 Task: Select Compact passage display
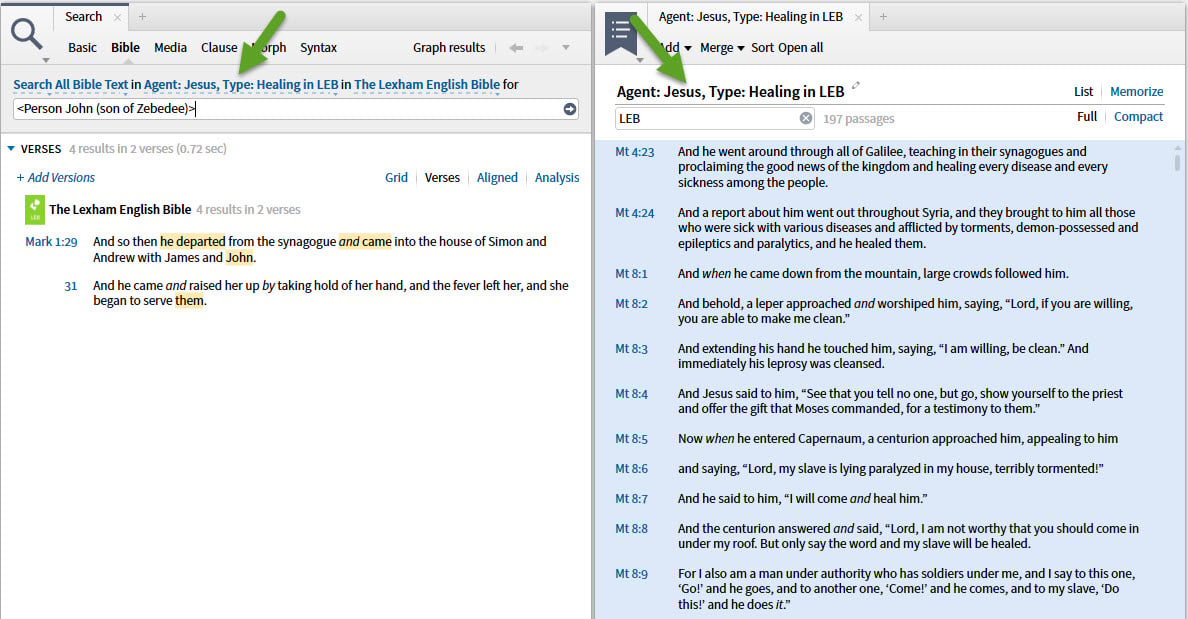coord(1138,117)
